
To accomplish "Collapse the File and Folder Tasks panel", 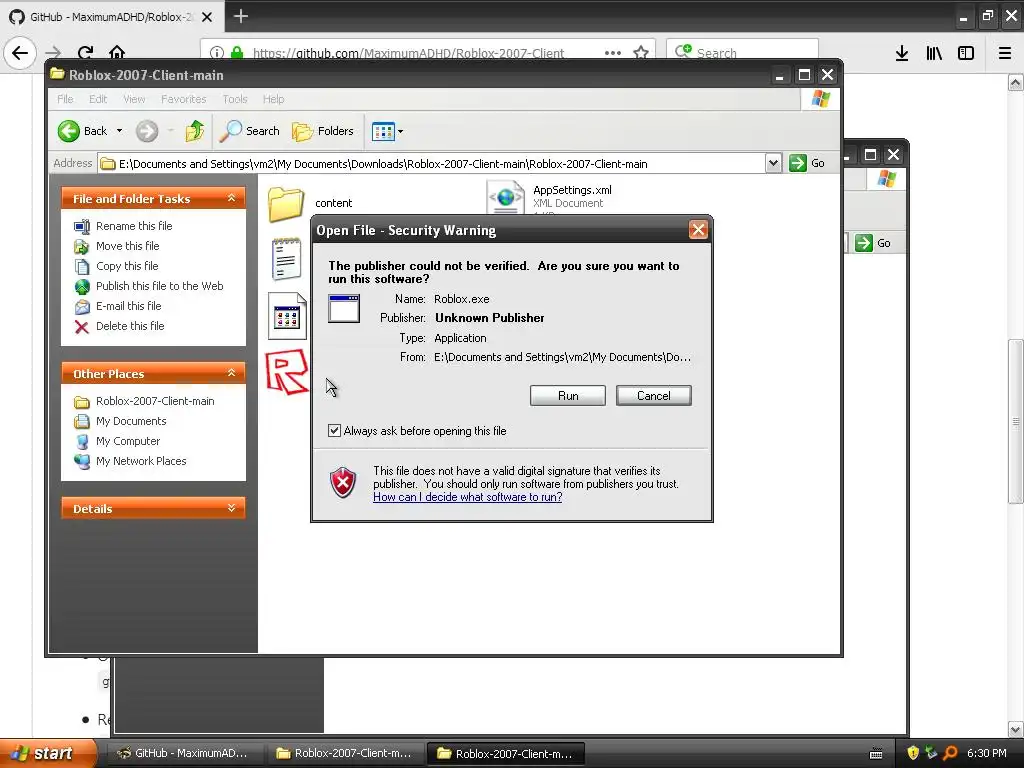I will (231, 198).
